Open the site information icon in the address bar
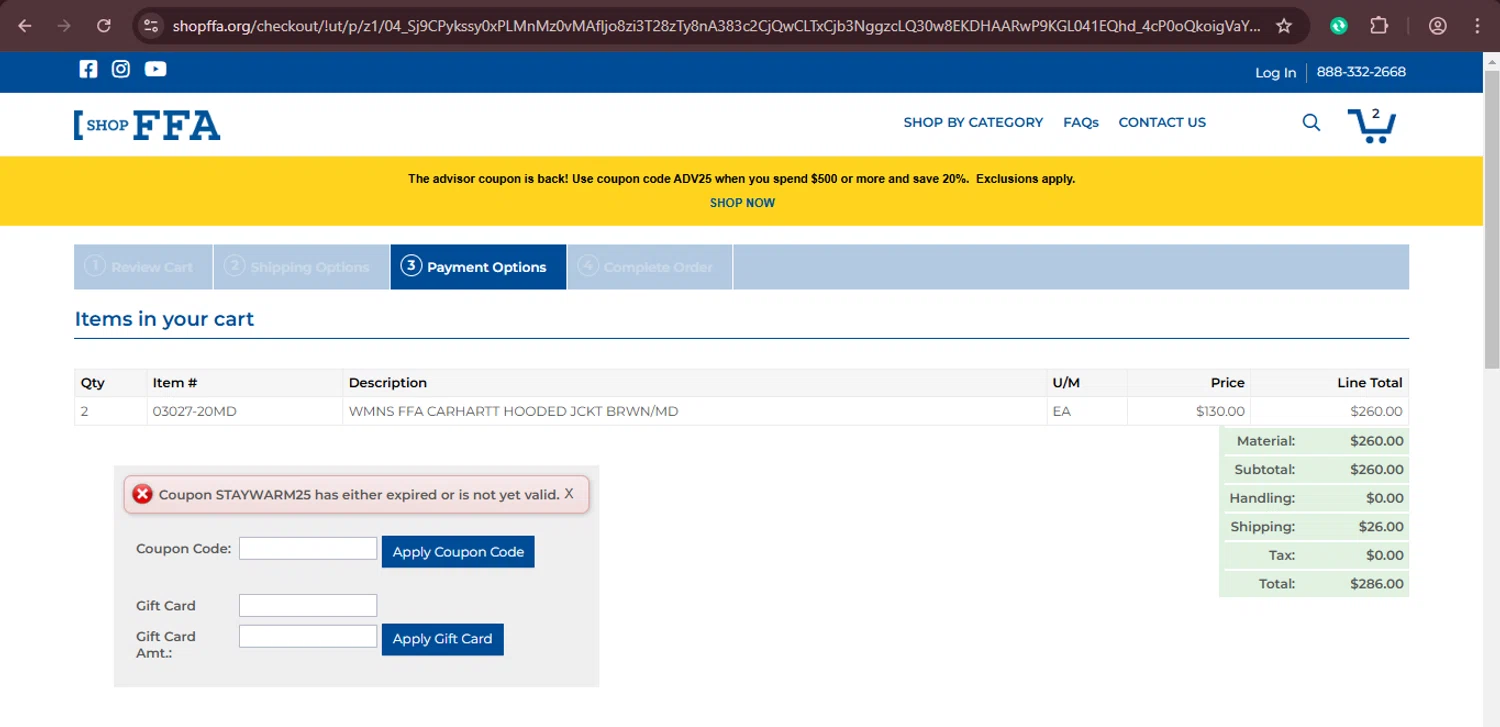Image resolution: width=1500 pixels, height=727 pixels. point(151,26)
